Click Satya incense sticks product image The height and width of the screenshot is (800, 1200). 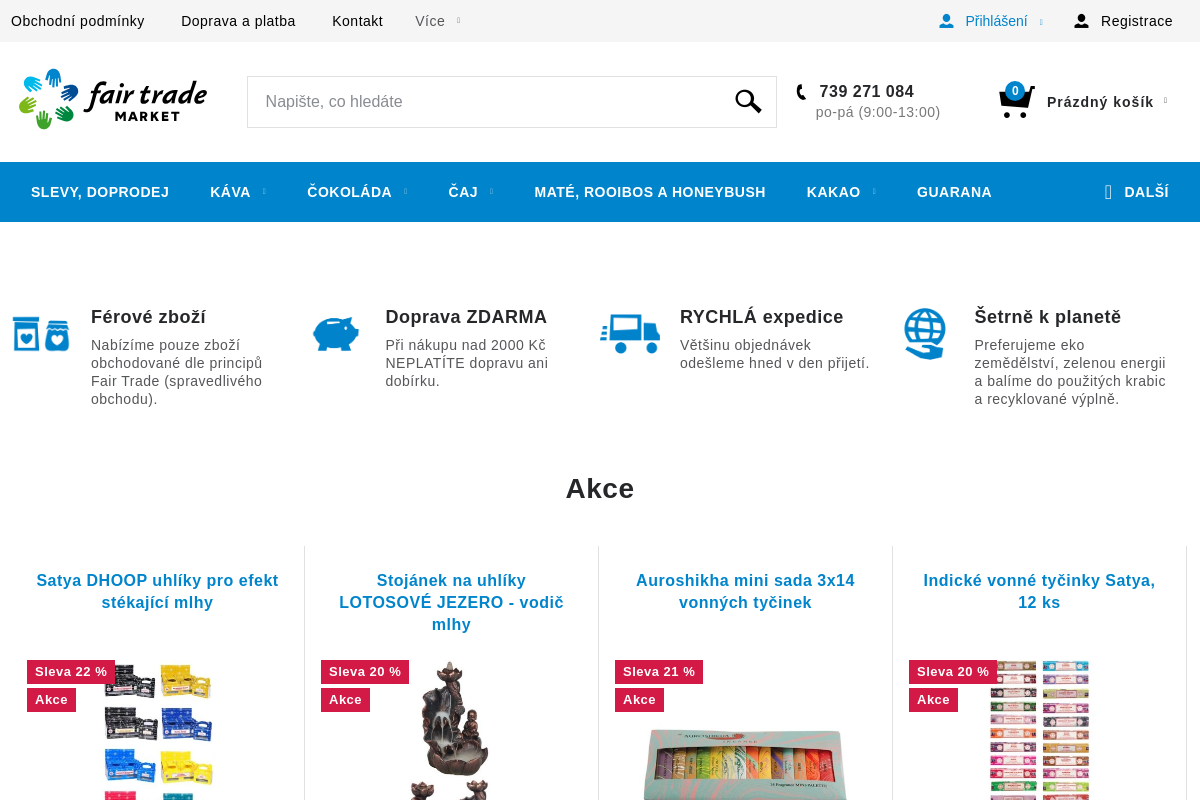tap(1039, 730)
